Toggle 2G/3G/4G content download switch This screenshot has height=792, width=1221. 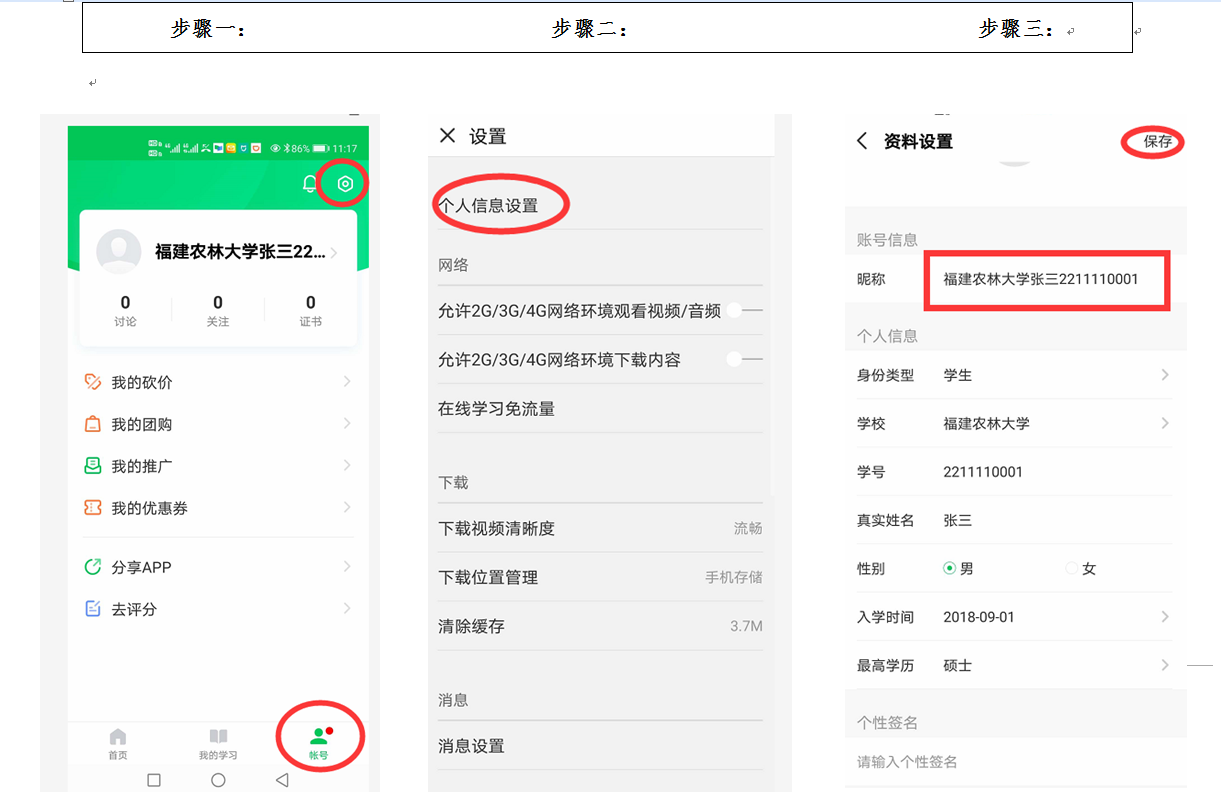pos(745,359)
